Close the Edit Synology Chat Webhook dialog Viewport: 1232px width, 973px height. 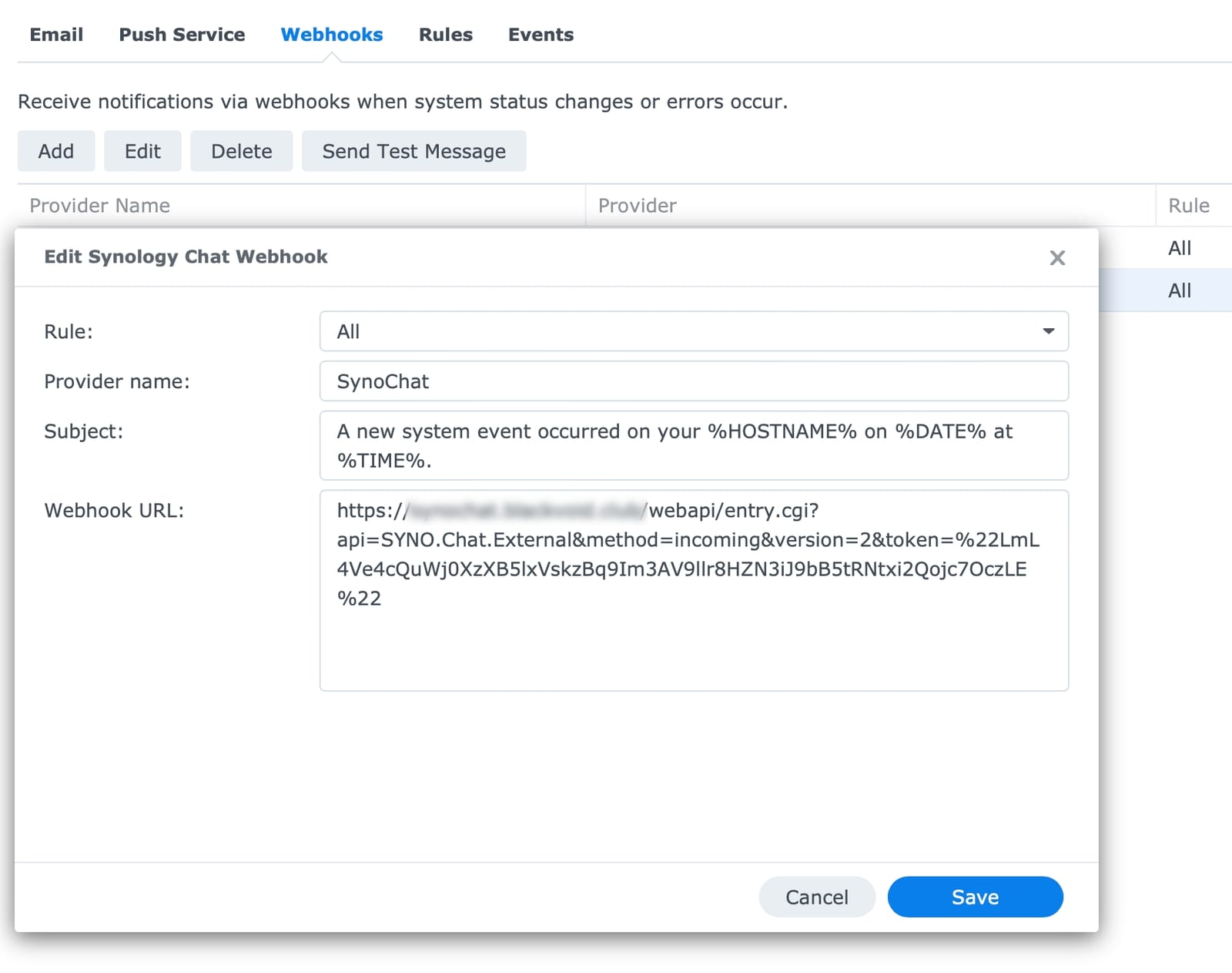tap(1057, 258)
